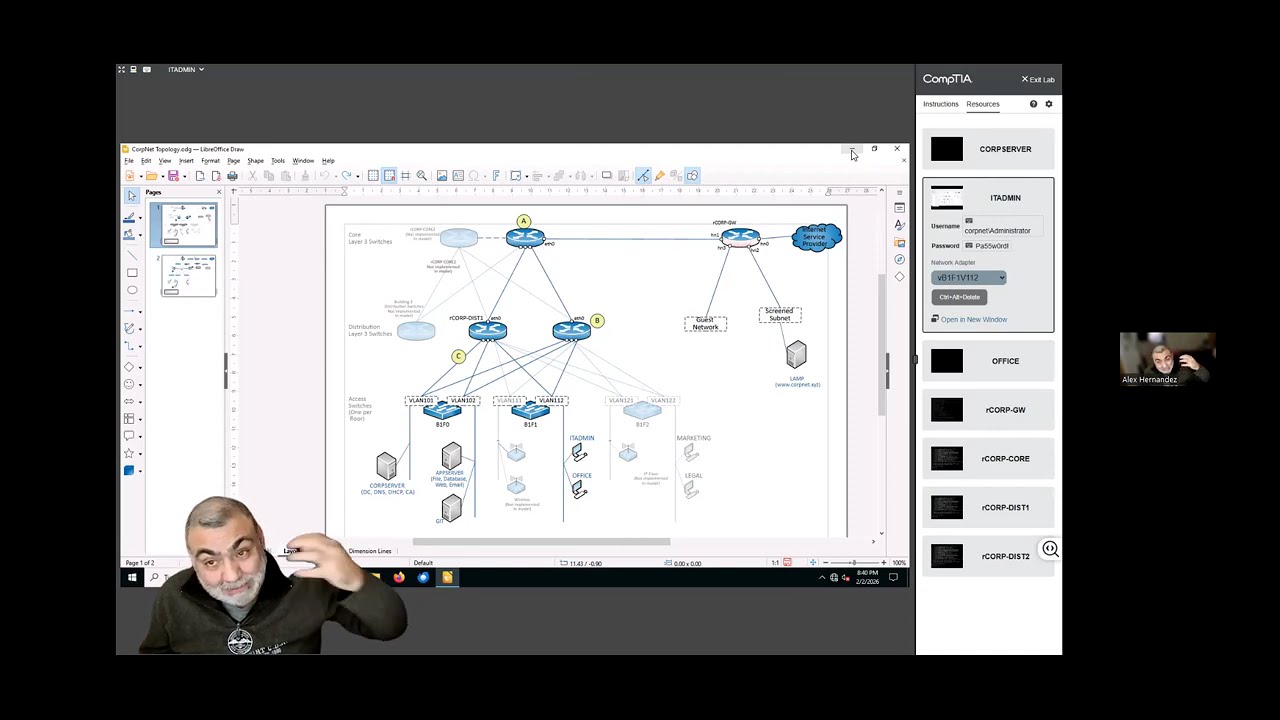
Task: Select the Ellipse drawing tool
Action: [131, 290]
